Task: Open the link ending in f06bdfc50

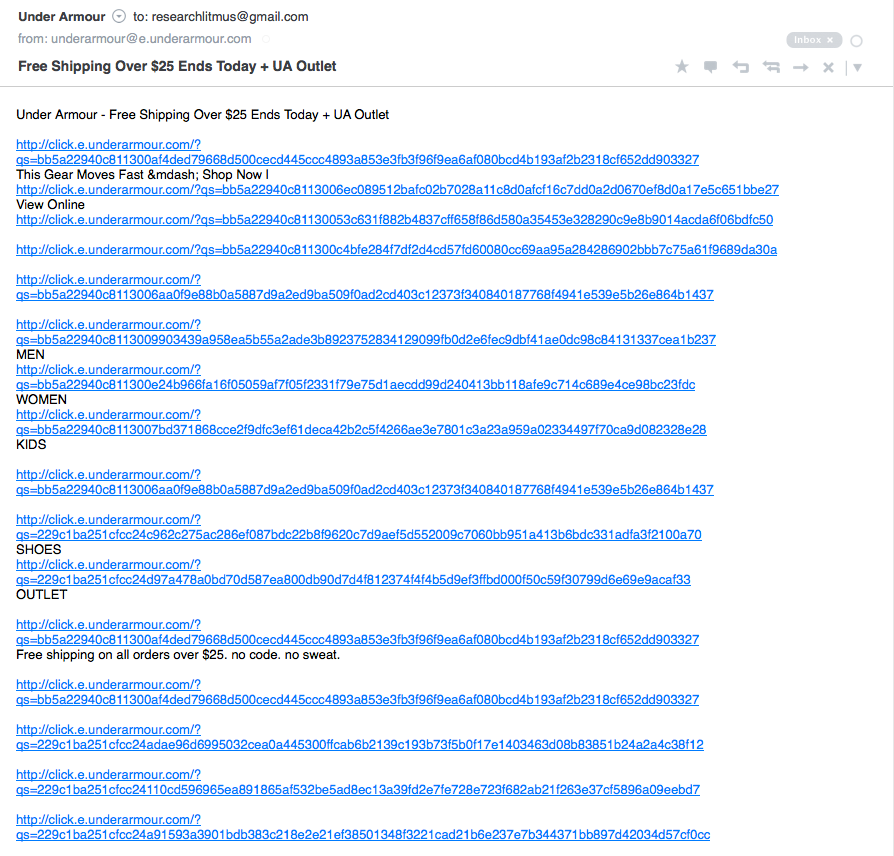Action: (395, 220)
